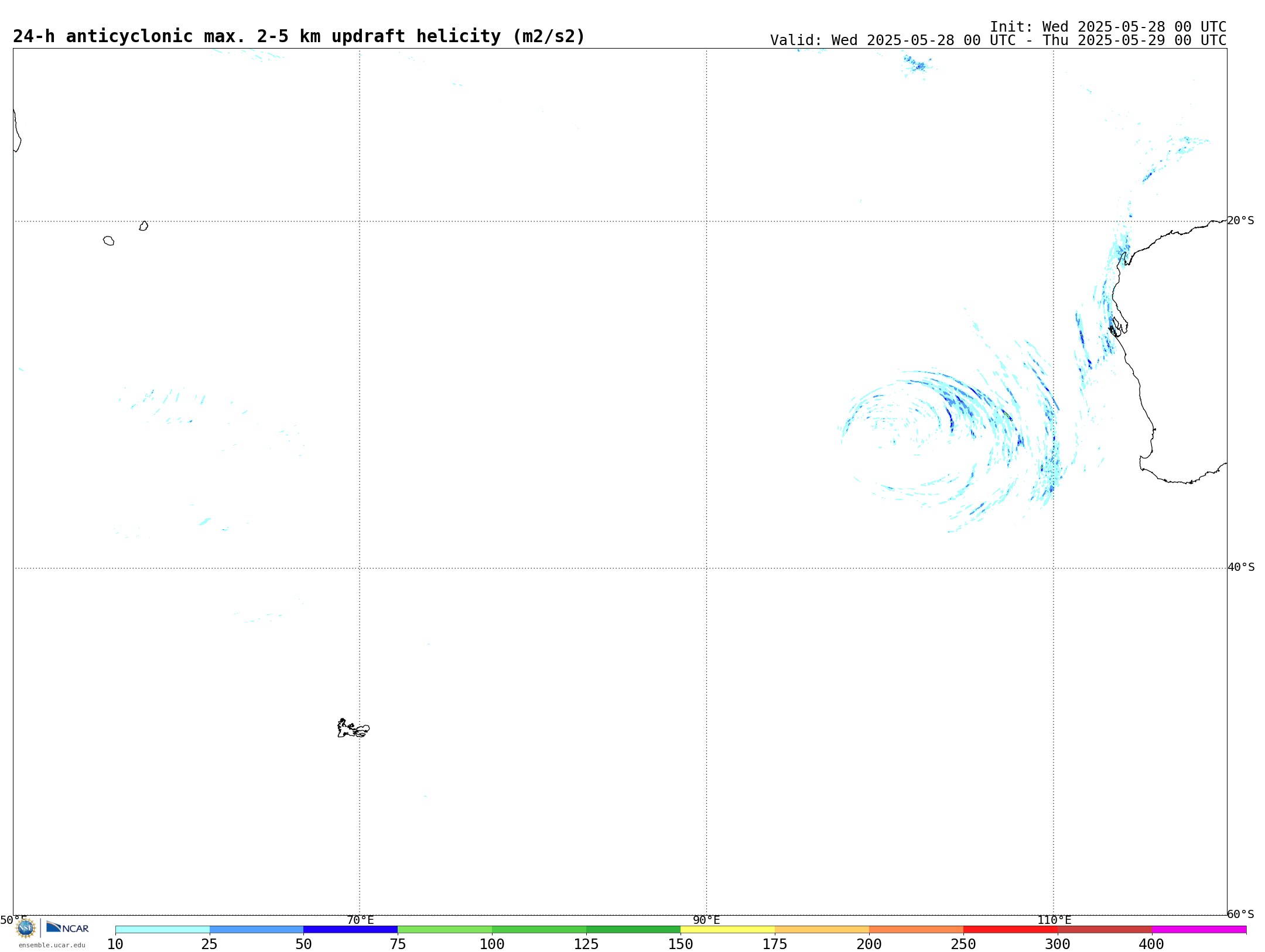This screenshot has width=1265, height=952.
Task: Click the dark green 125-150 colorbar segment
Action: [634, 930]
